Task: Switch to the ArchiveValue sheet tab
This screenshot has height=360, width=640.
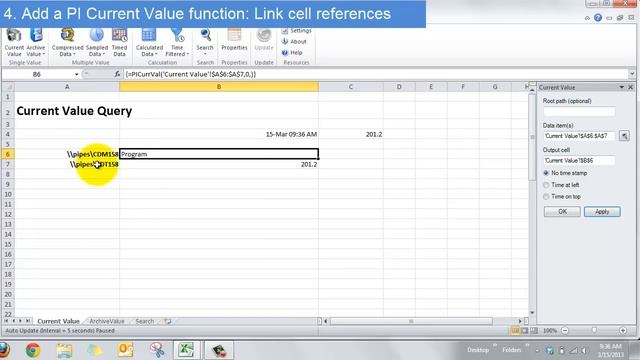Action: (107, 321)
